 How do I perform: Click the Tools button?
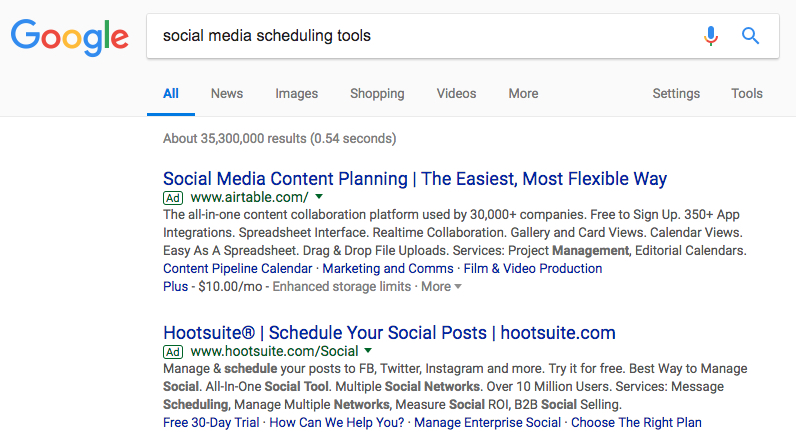pyautogui.click(x=747, y=94)
